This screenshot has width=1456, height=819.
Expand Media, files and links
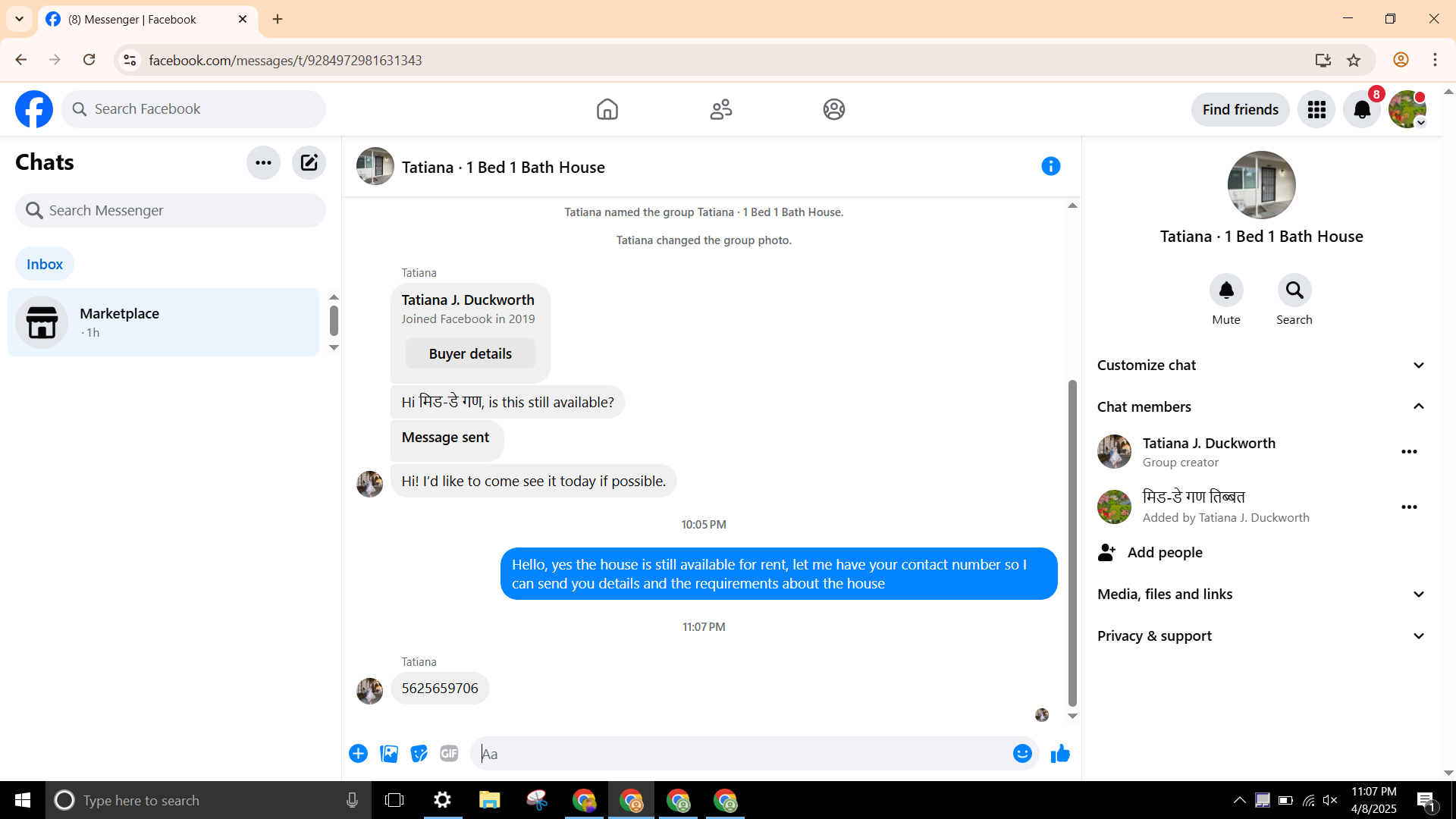tap(1260, 594)
